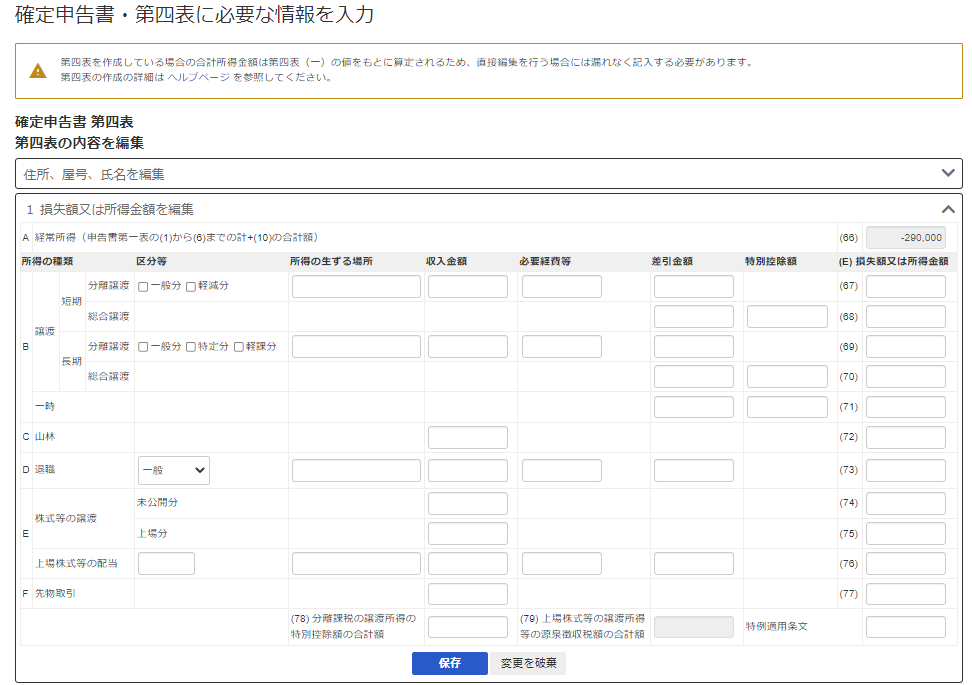
Task: Focus the (68) 損失額又は所得金額 field
Action: pos(906,316)
